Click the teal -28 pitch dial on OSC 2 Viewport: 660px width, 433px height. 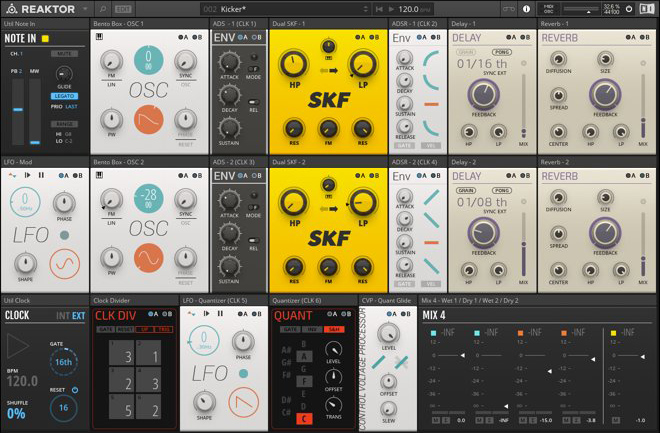point(149,198)
